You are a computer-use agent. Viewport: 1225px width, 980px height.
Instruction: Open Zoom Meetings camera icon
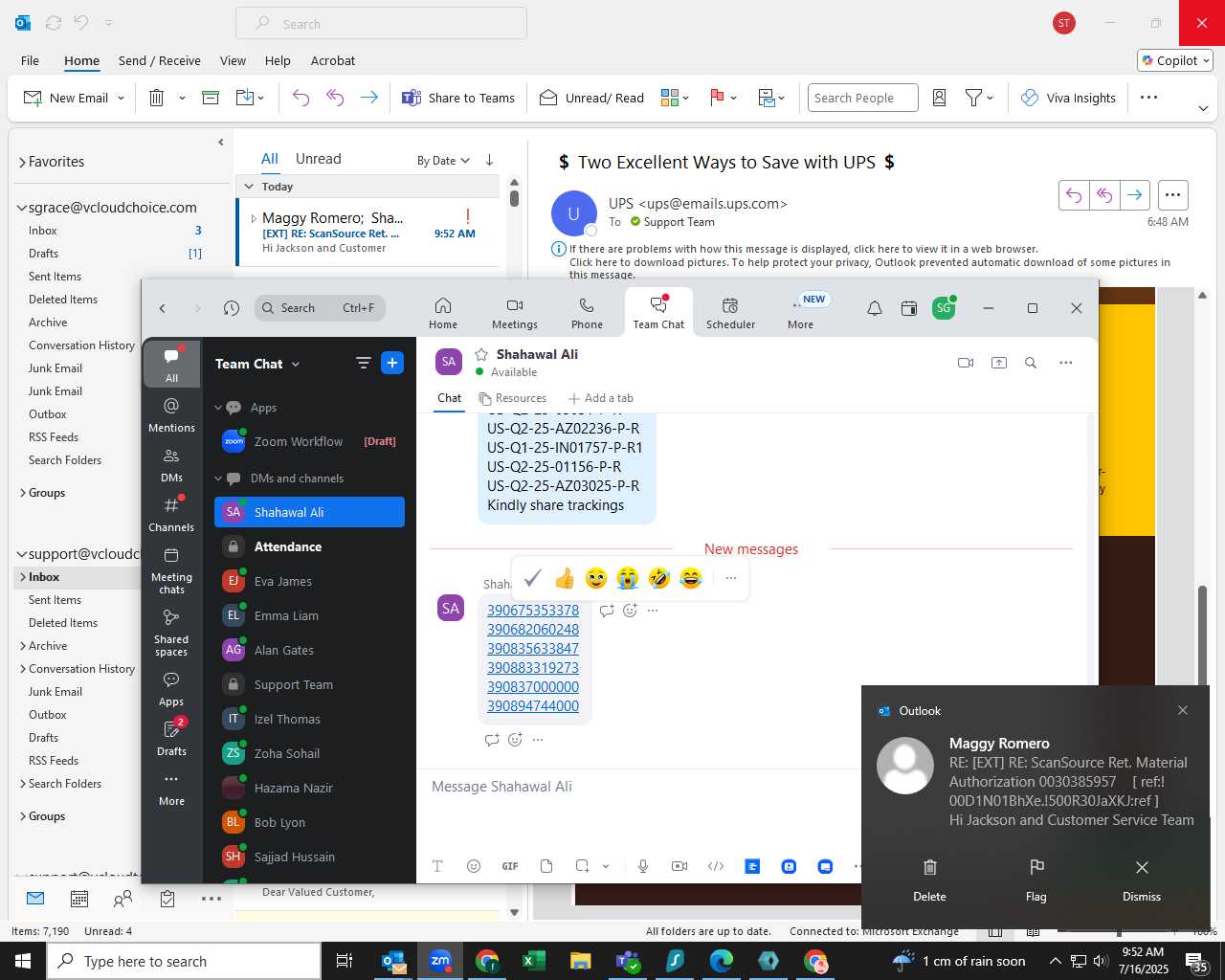pyautogui.click(x=515, y=305)
